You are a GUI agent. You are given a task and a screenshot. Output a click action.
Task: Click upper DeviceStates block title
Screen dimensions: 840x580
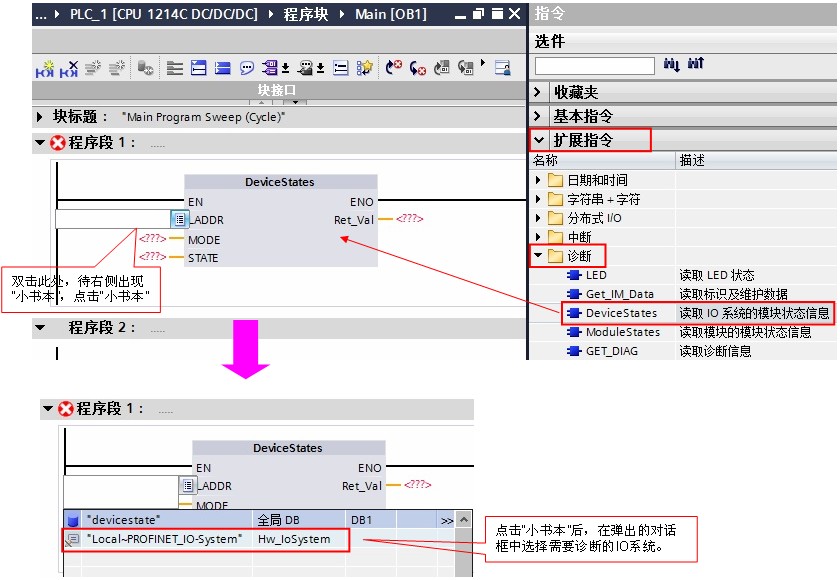(x=280, y=182)
